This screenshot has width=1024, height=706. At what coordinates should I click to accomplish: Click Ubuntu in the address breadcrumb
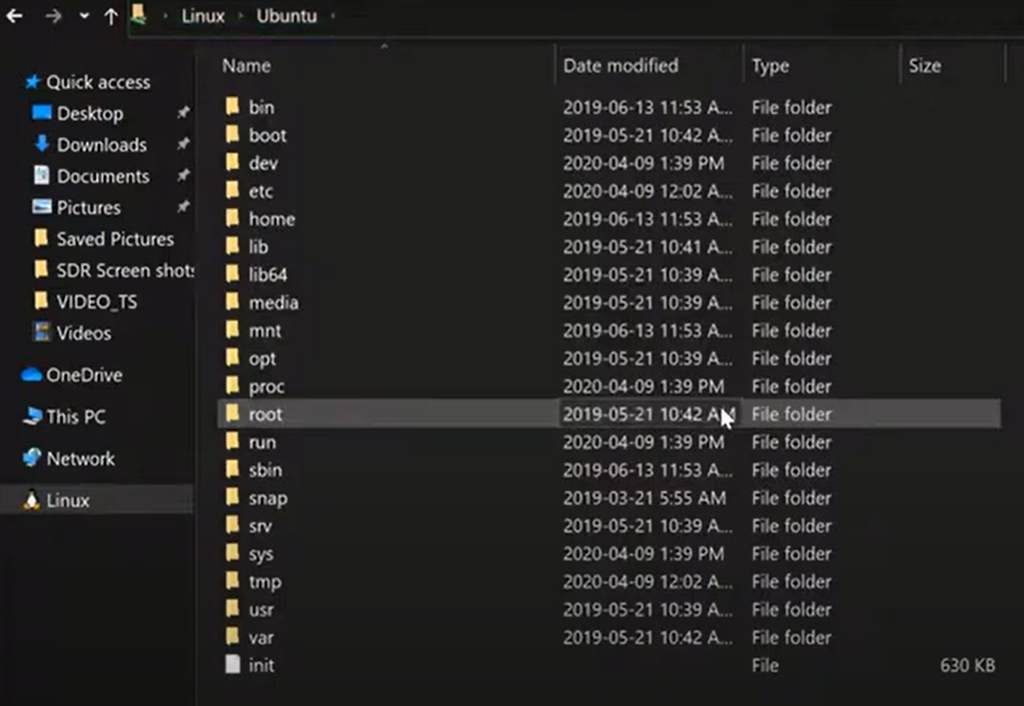(x=286, y=16)
